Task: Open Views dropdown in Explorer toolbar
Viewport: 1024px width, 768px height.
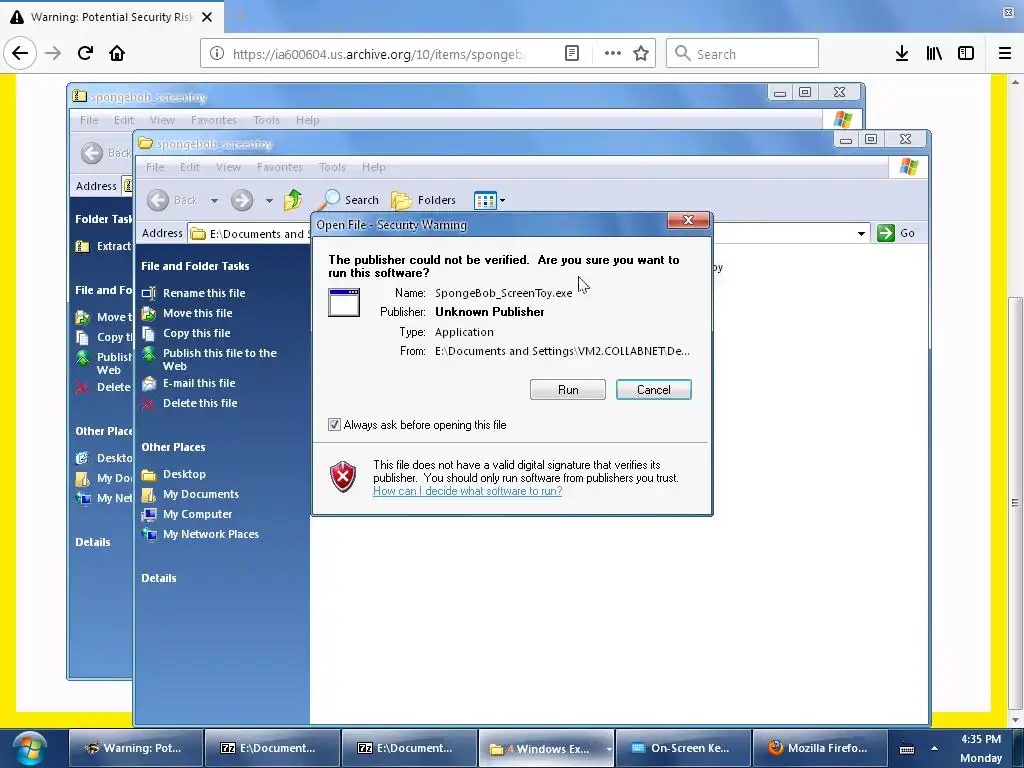Action: tap(490, 200)
